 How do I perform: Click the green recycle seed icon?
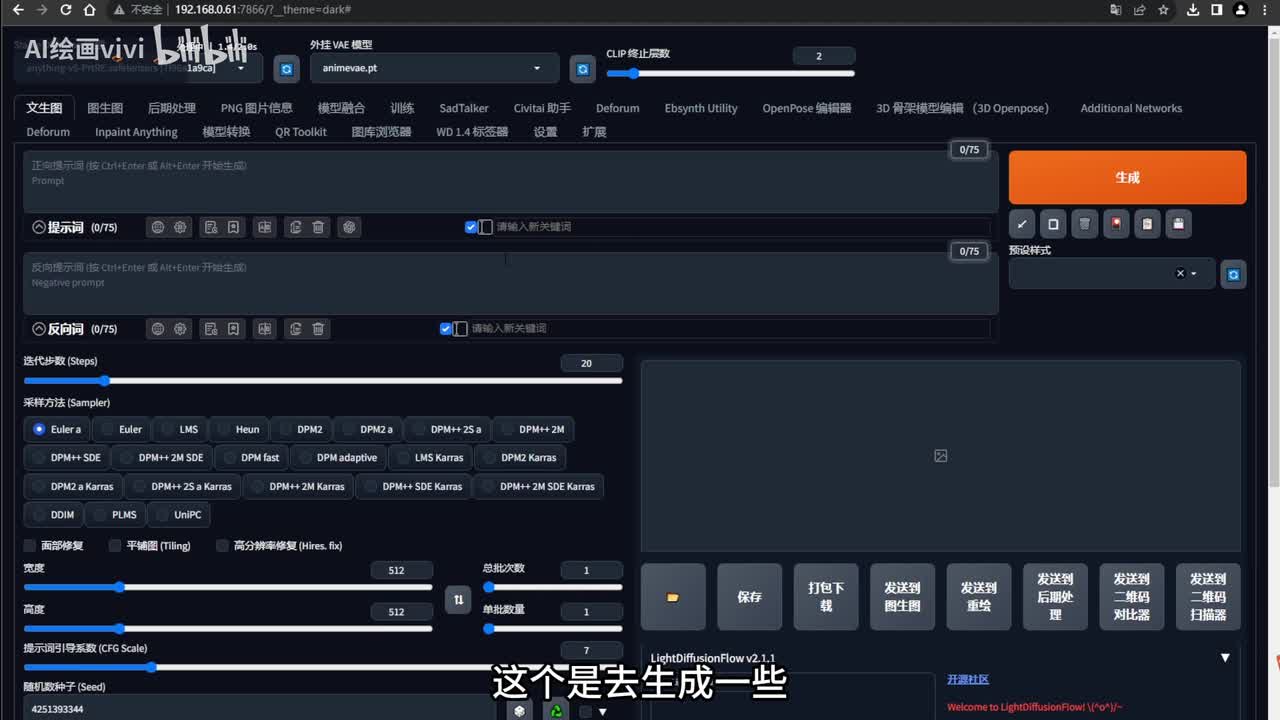[556, 710]
